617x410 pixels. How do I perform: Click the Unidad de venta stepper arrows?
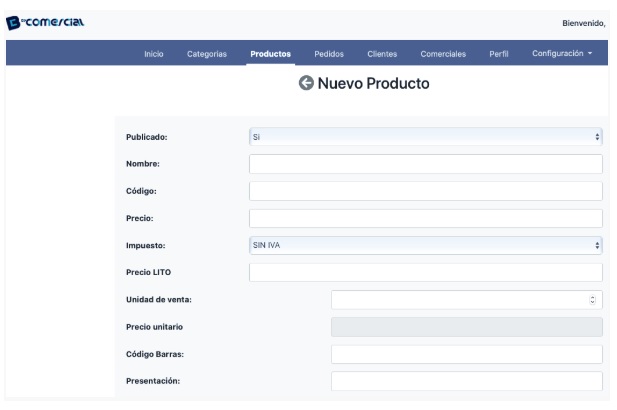pyautogui.click(x=592, y=300)
